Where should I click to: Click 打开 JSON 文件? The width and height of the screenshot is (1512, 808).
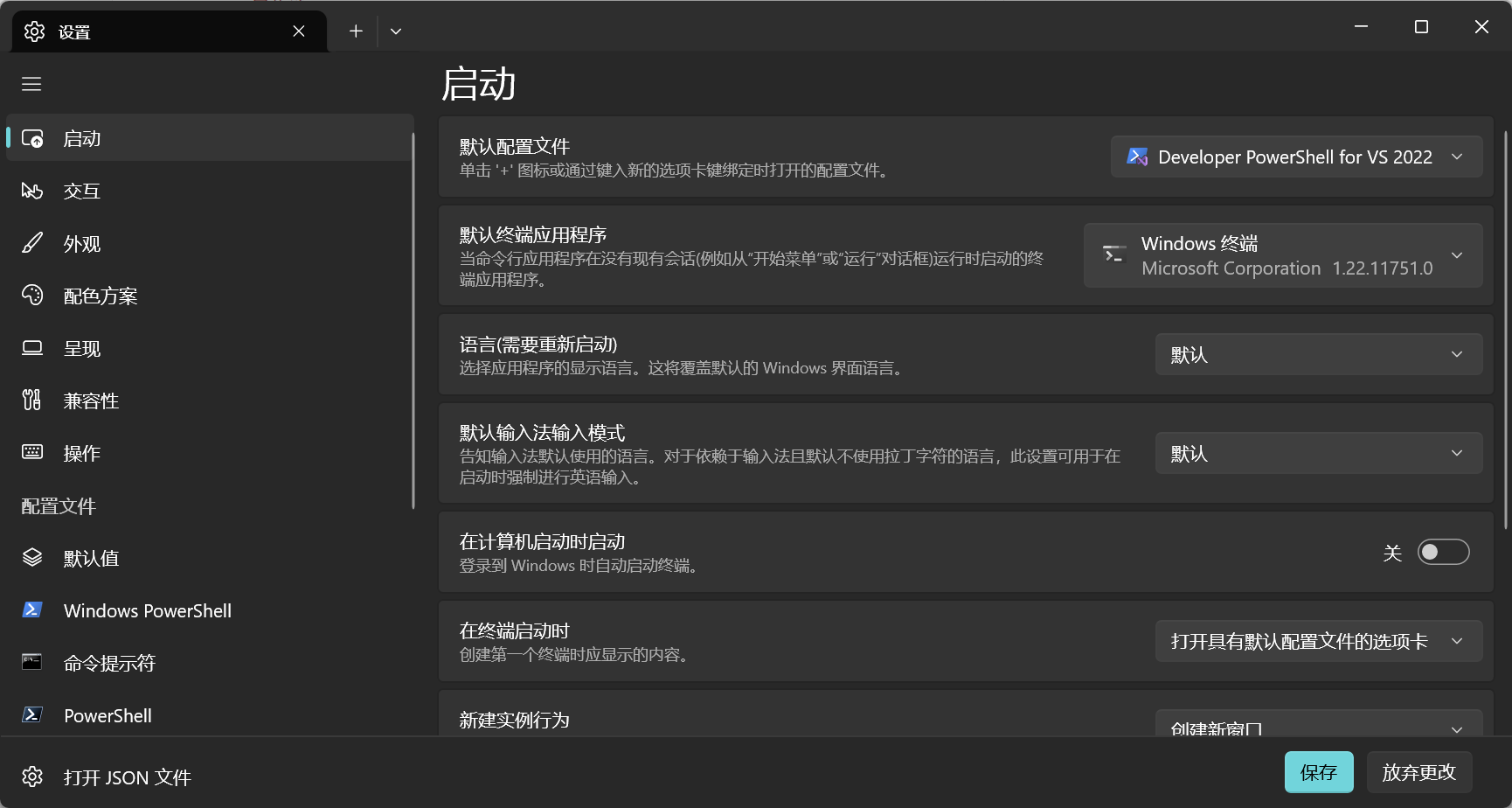[x=210, y=777]
